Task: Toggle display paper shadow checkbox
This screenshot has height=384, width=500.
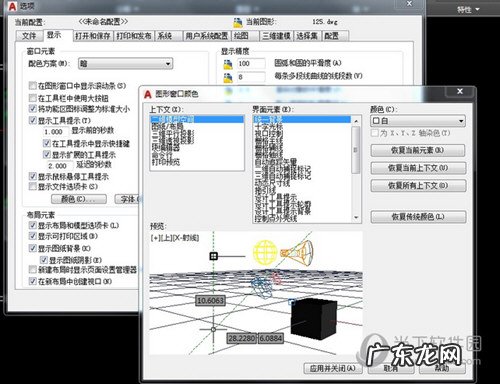Action: [44, 260]
